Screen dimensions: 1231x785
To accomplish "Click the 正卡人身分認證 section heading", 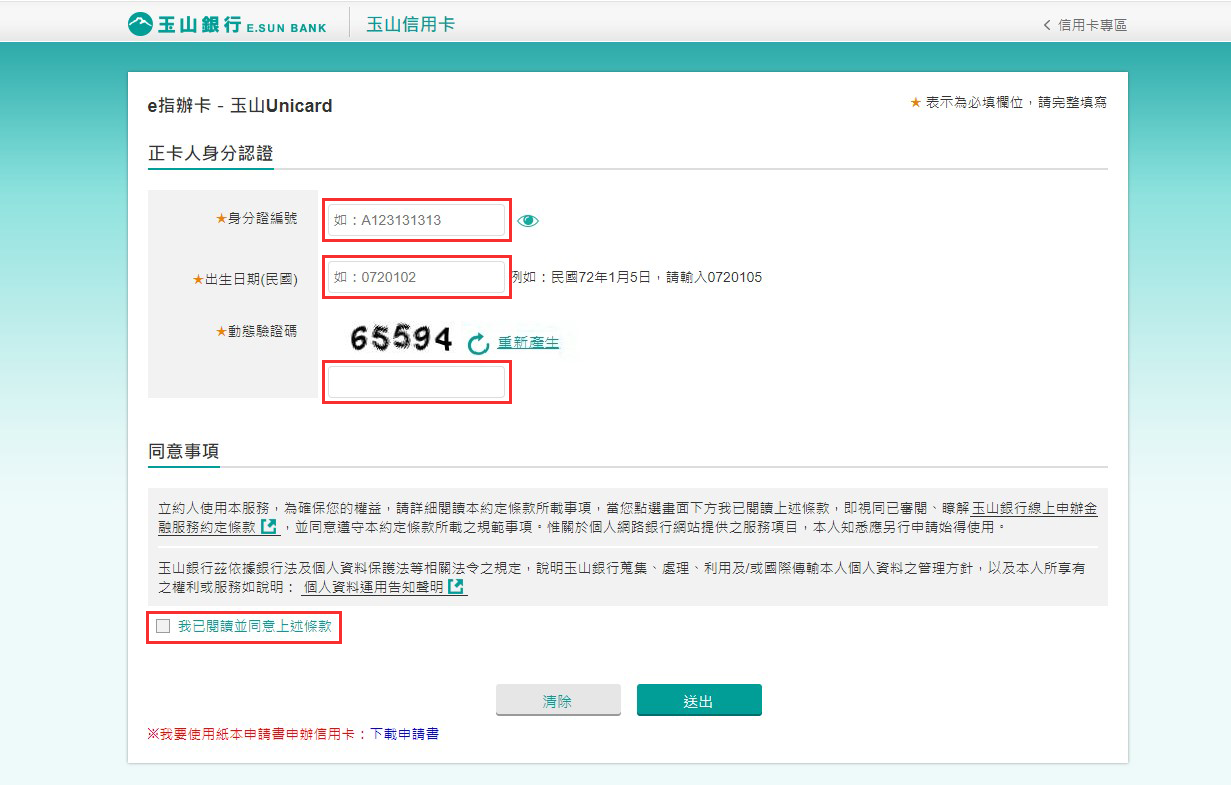I will (x=211, y=154).
